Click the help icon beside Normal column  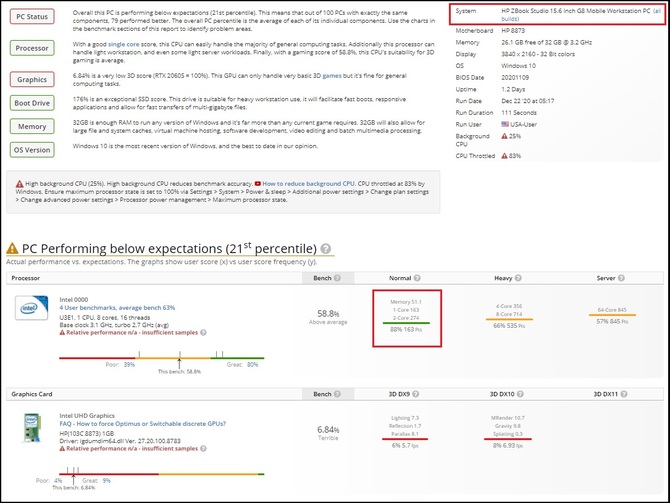coord(417,278)
